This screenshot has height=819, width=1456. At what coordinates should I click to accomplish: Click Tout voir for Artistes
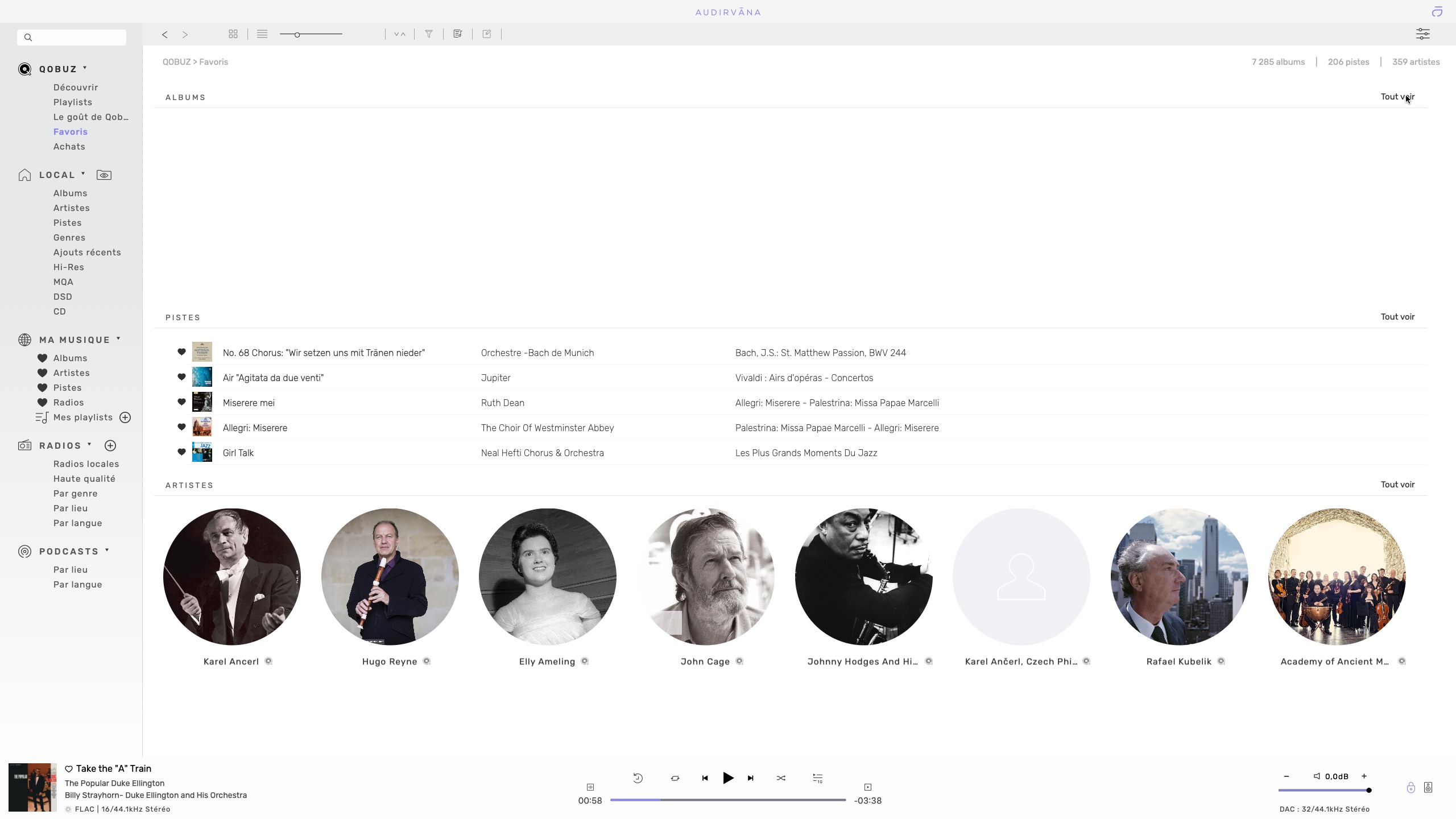tap(1397, 485)
